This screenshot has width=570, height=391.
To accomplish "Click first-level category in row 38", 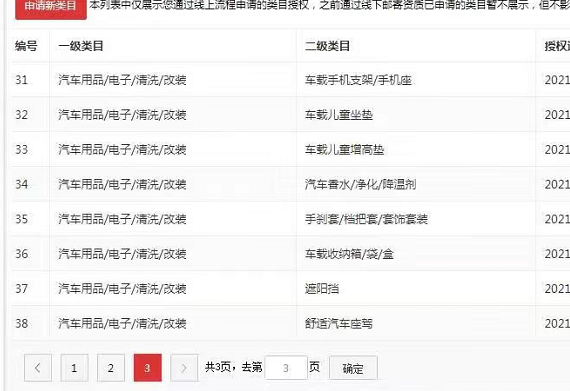I will click(x=122, y=323).
